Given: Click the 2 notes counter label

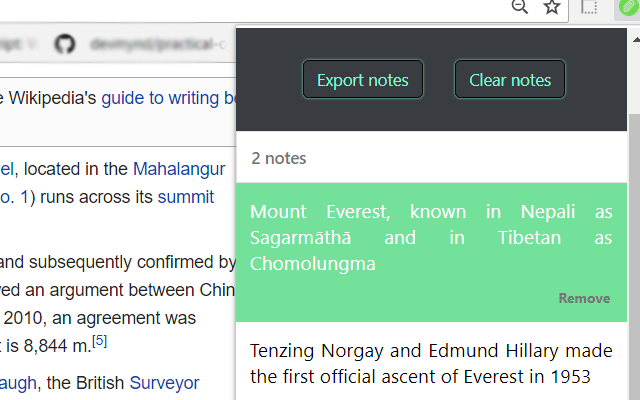Looking at the screenshot, I should (x=278, y=158).
